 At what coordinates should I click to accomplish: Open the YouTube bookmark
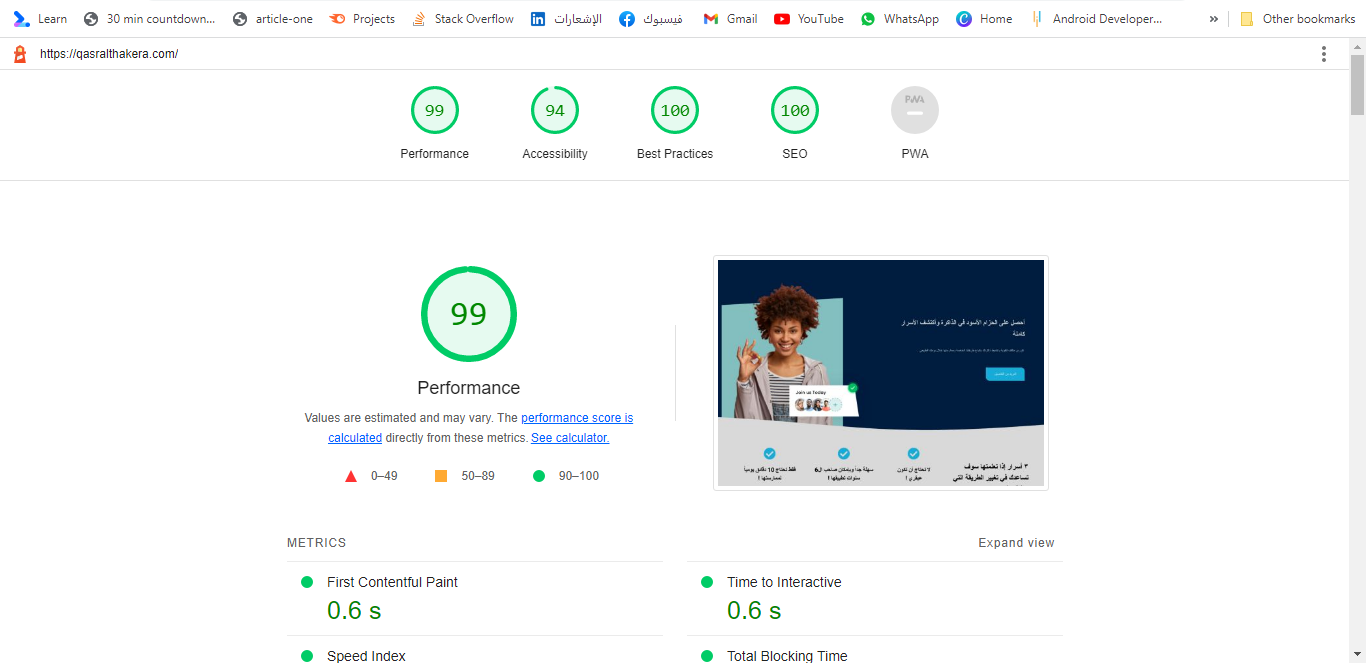click(x=809, y=19)
